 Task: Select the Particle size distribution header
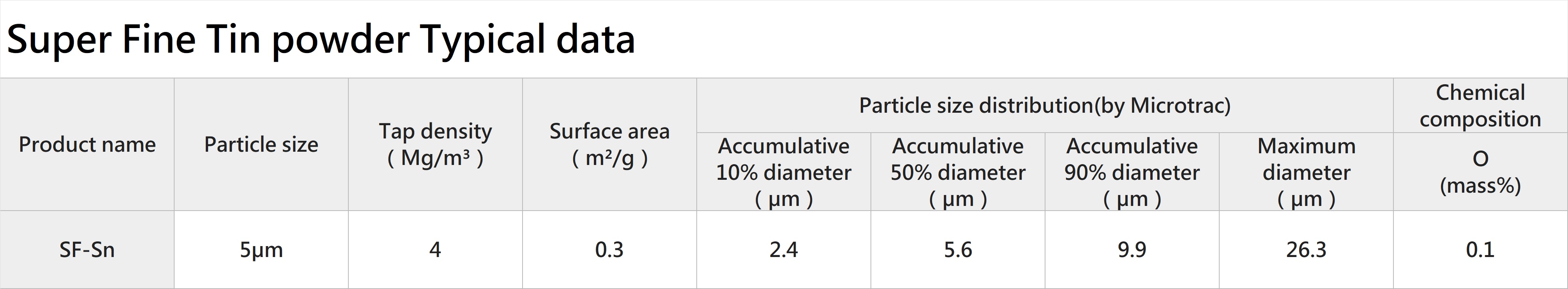tap(1045, 105)
